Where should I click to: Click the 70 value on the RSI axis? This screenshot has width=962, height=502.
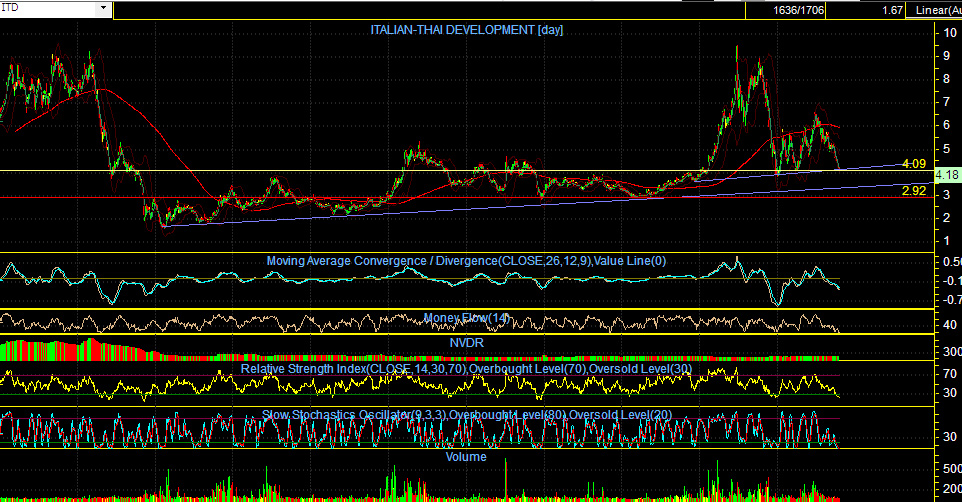click(x=950, y=374)
